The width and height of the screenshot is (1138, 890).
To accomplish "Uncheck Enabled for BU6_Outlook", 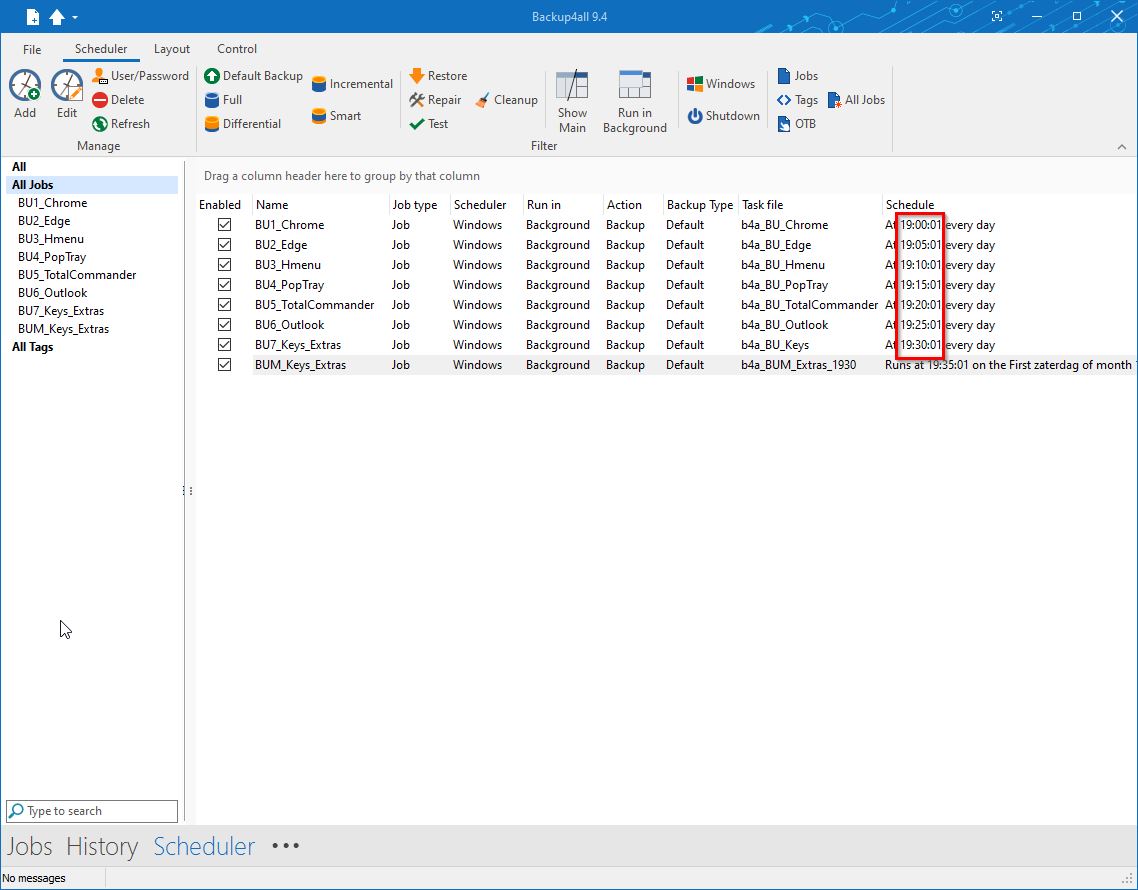I will [x=224, y=324].
